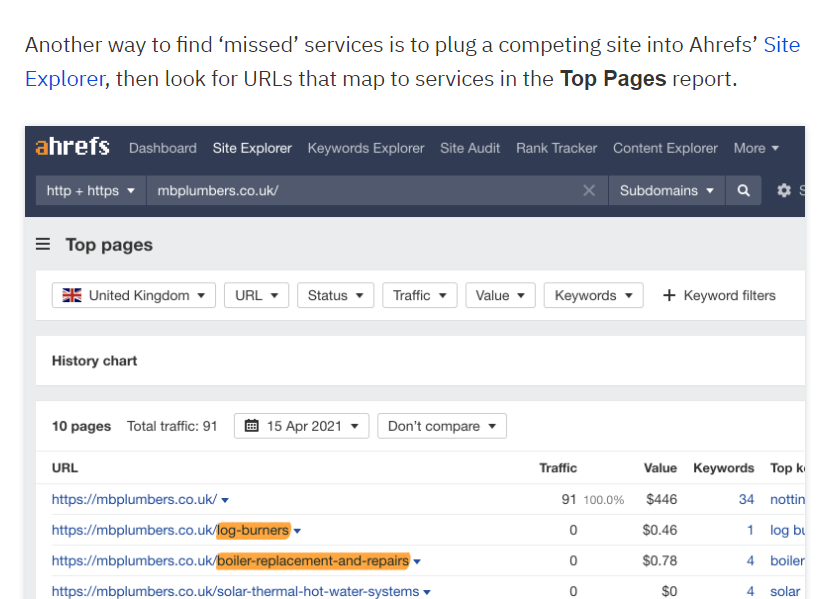Expand the arrow next to the boiler-replacement URL

coord(417,562)
